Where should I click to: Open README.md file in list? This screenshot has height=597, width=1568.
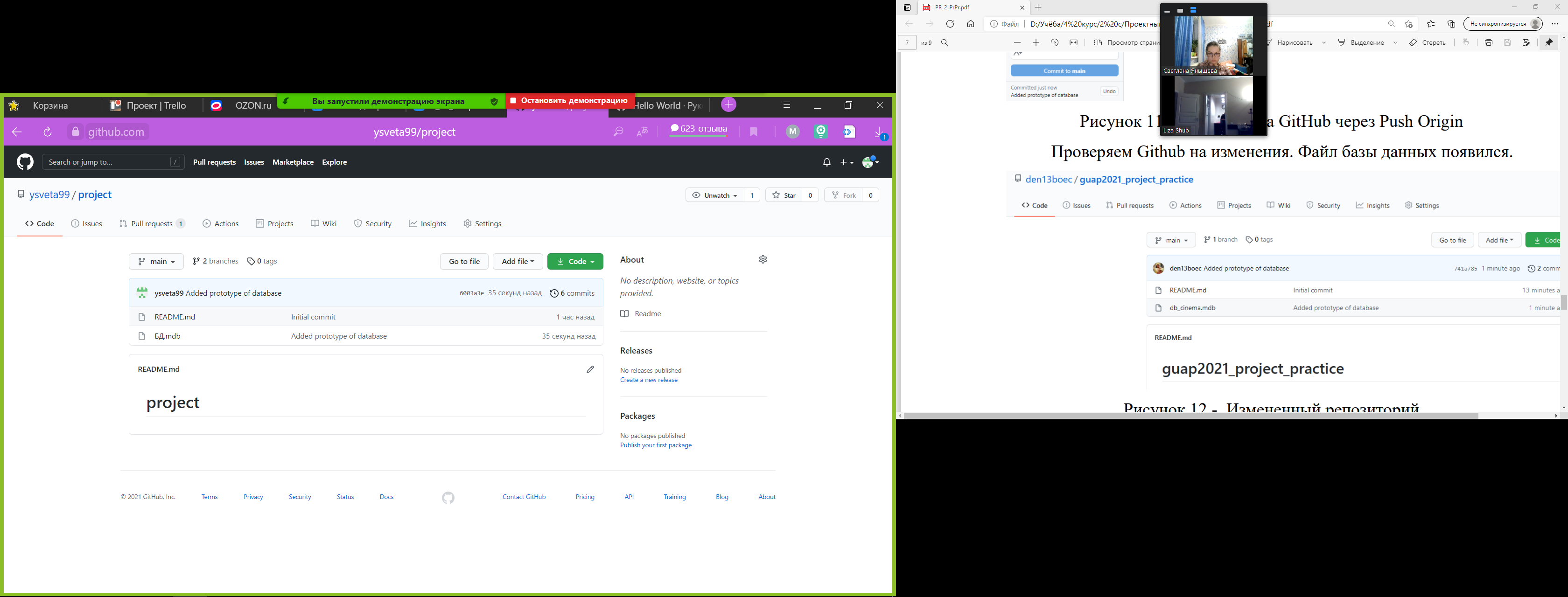click(175, 317)
